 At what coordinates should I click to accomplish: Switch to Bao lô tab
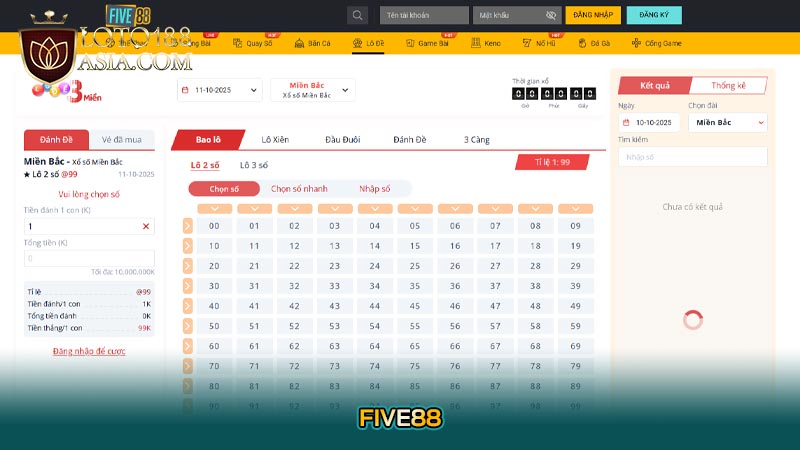click(x=208, y=140)
